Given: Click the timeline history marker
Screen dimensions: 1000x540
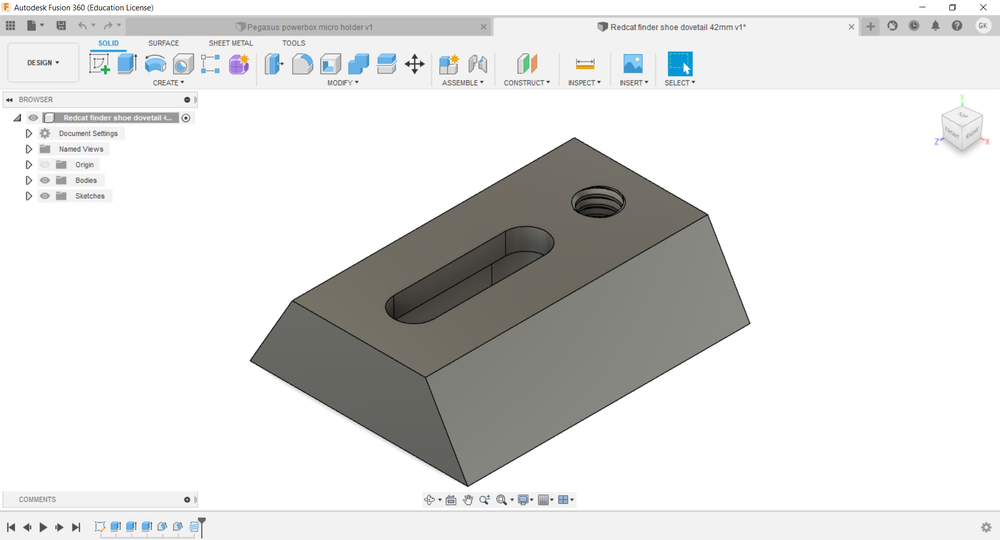Looking at the screenshot, I should (x=202, y=523).
